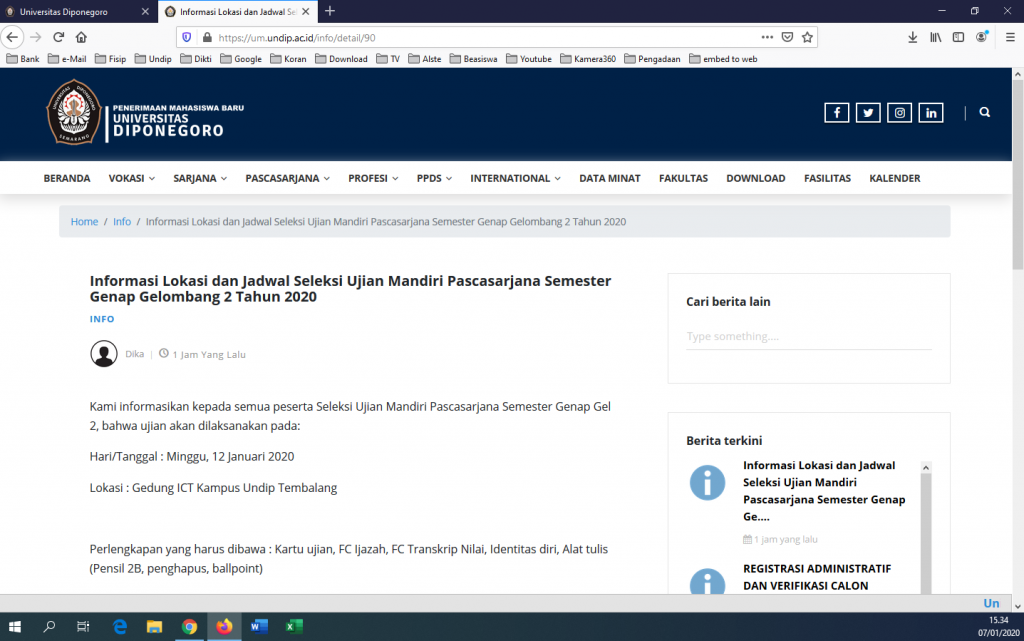
Task: Open the REGISTRASI ADMINISTRATIF news link
Action: coord(817,577)
